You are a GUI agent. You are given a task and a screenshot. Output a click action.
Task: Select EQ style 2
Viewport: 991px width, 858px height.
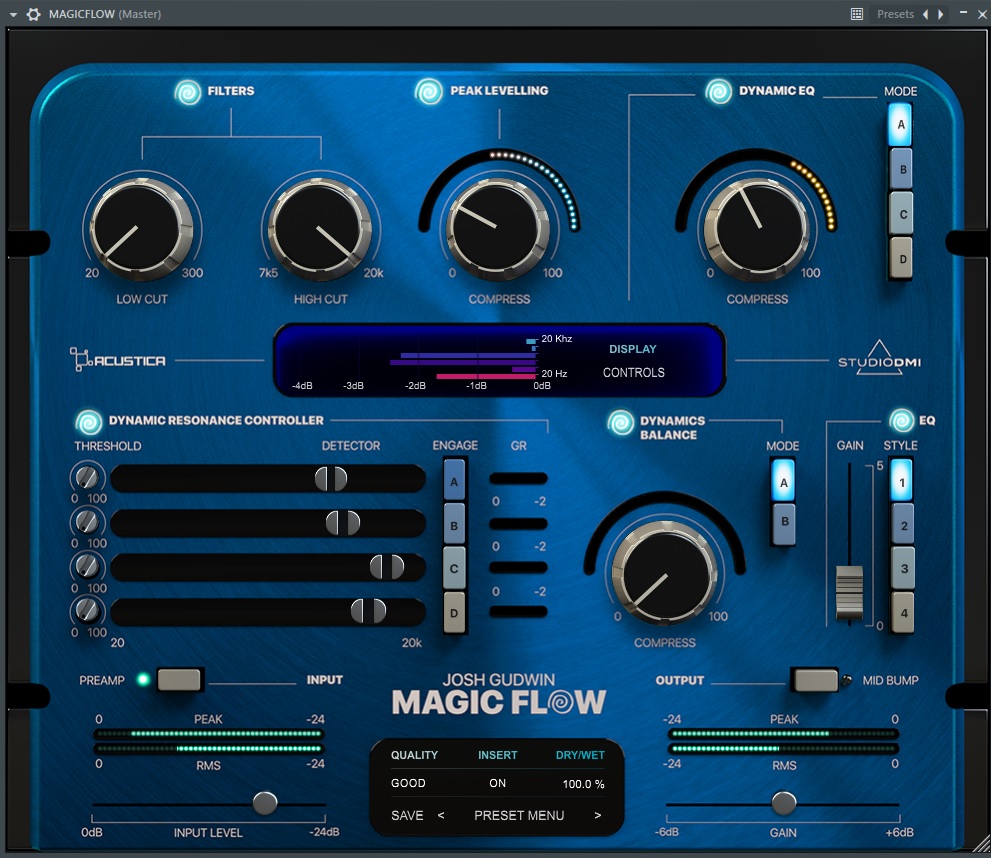coord(902,525)
